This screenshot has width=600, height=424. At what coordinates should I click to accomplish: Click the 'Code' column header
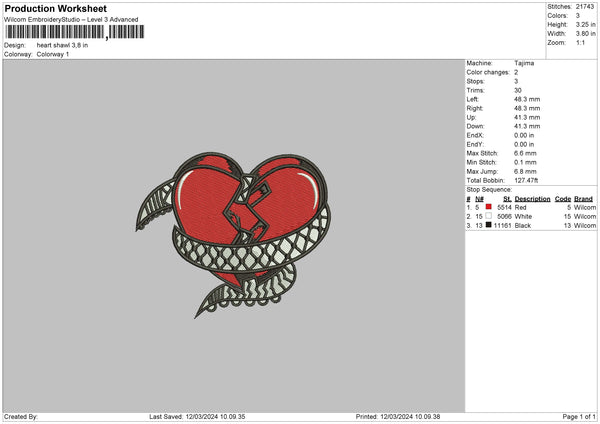[563, 199]
